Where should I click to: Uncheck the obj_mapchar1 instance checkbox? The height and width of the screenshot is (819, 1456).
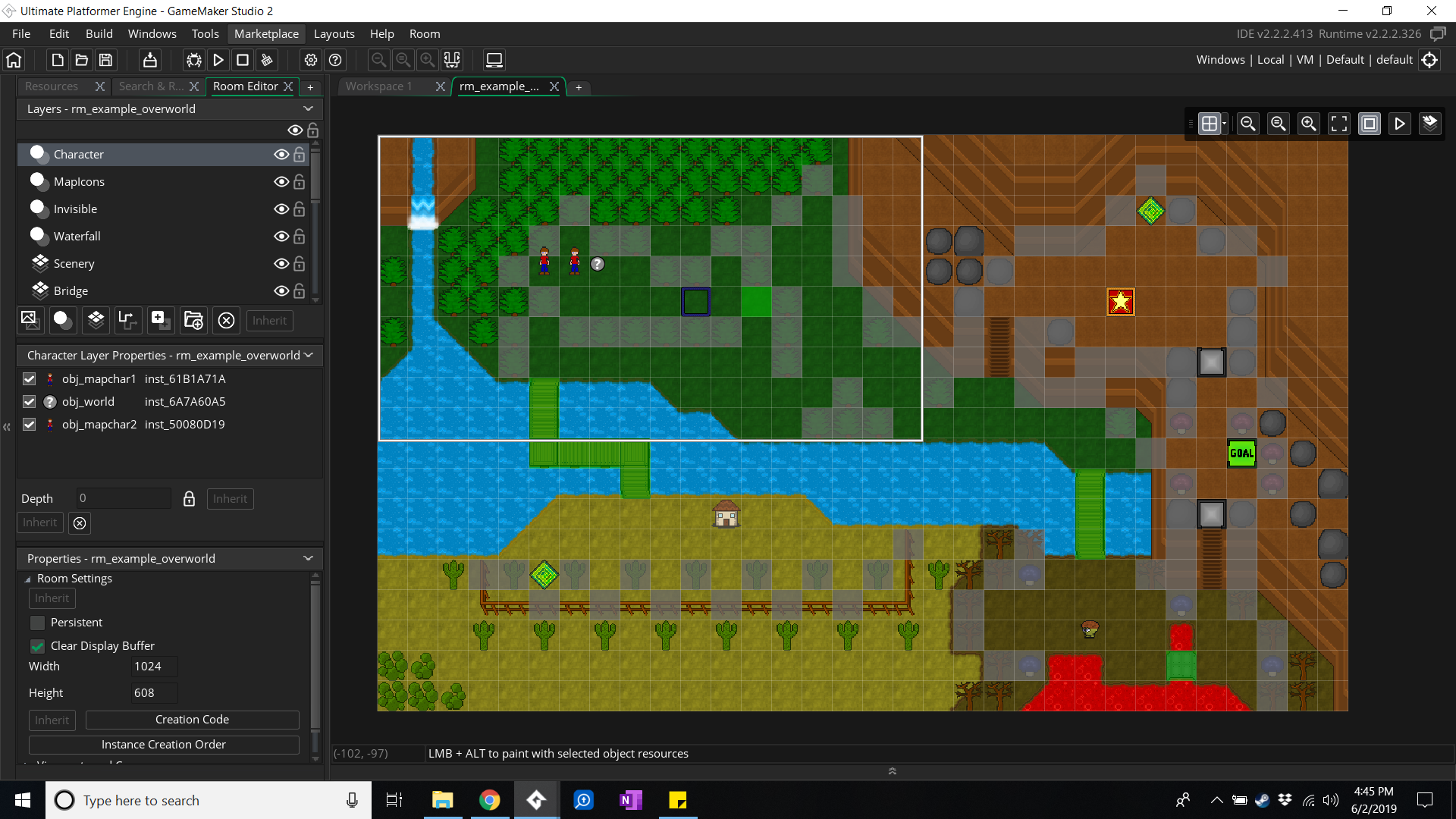(x=30, y=379)
